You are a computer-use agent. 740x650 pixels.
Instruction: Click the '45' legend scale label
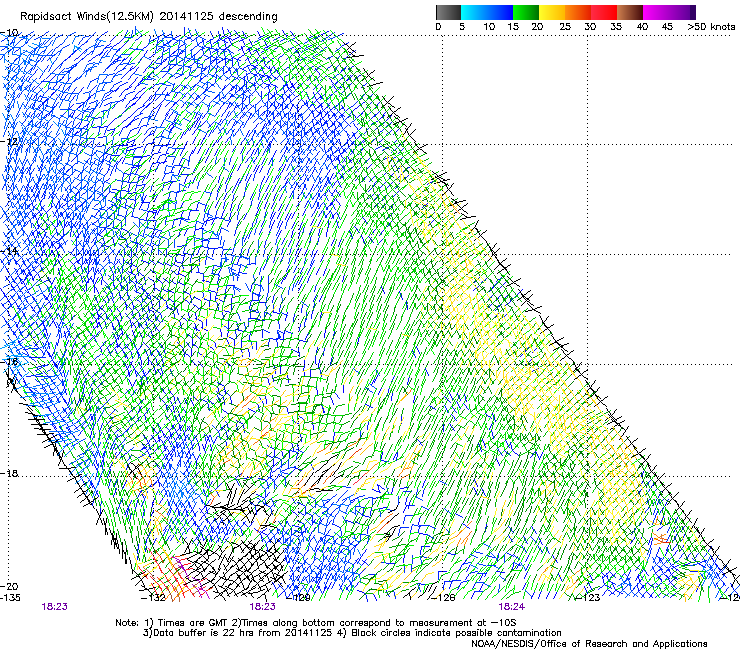pyautogui.click(x=667, y=27)
